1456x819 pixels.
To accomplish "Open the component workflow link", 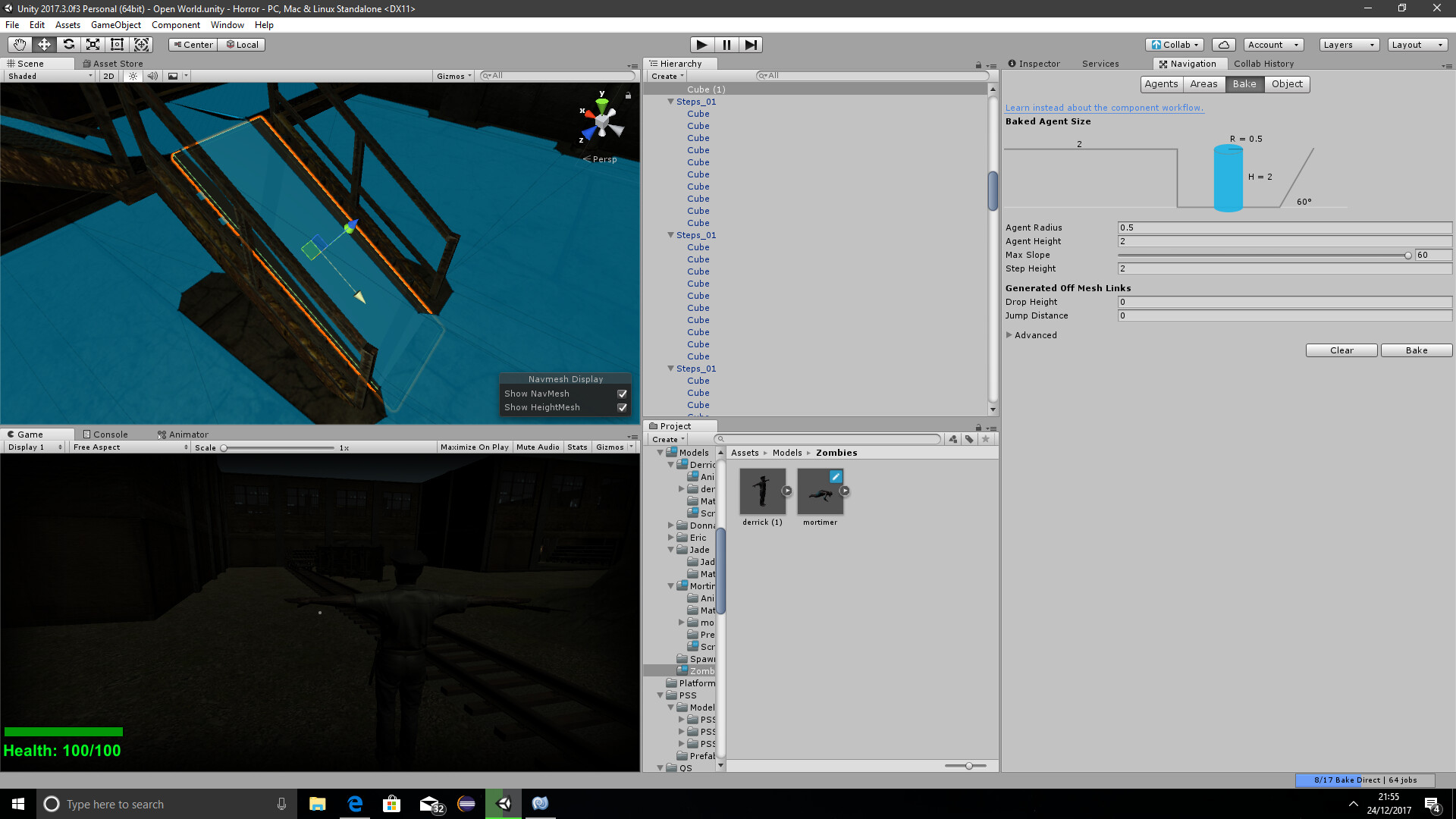I will click(1104, 108).
